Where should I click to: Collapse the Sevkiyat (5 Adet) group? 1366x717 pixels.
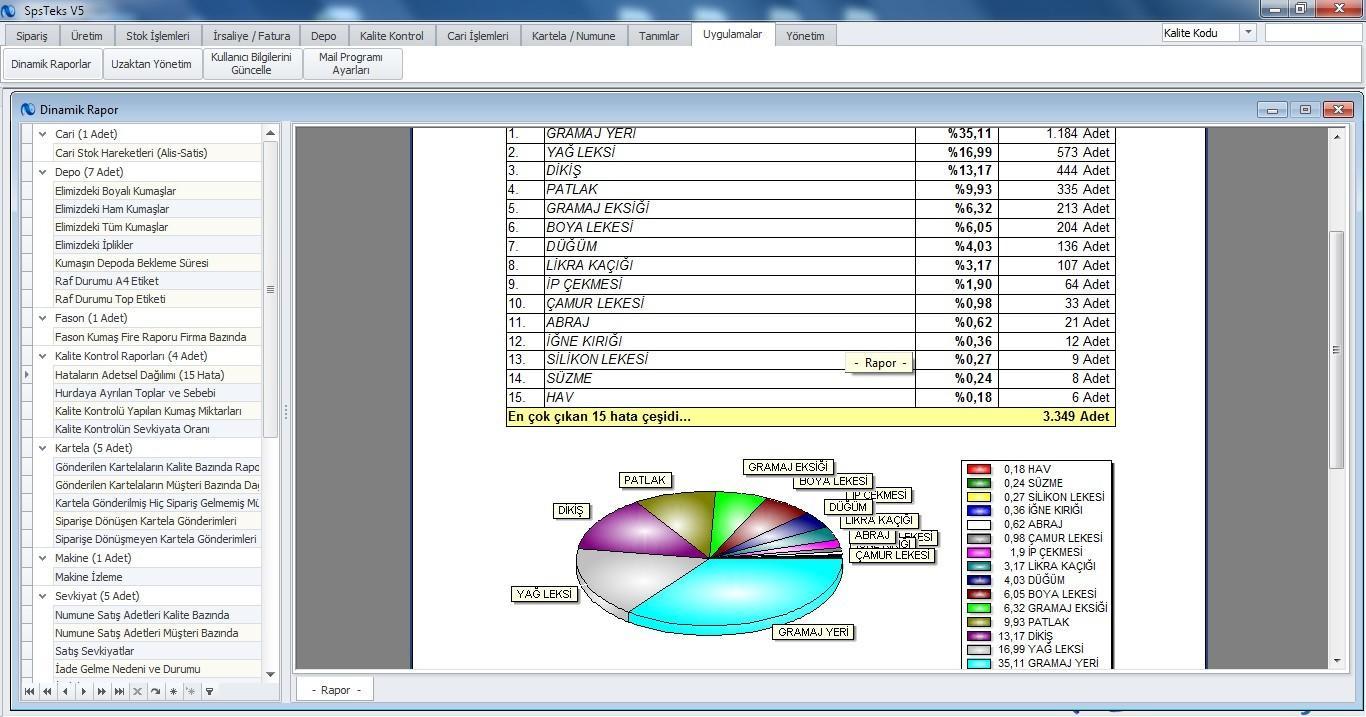pyautogui.click(x=43, y=596)
